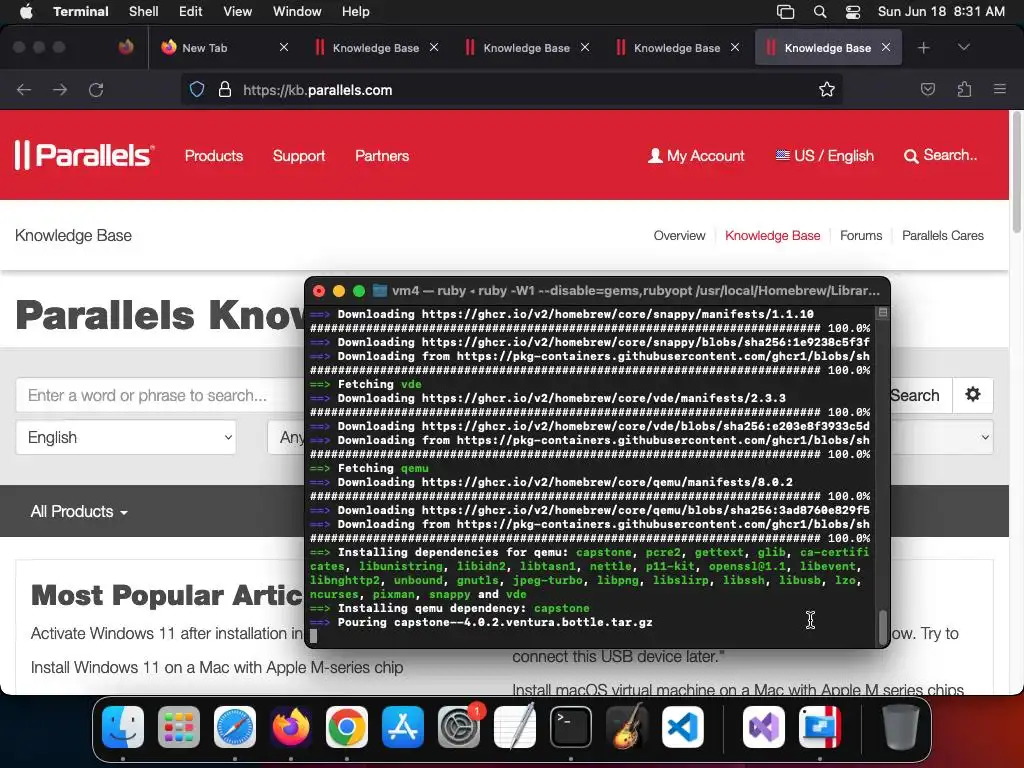The height and width of the screenshot is (768, 1024).
Task: Change the US / English region
Action: click(824, 155)
